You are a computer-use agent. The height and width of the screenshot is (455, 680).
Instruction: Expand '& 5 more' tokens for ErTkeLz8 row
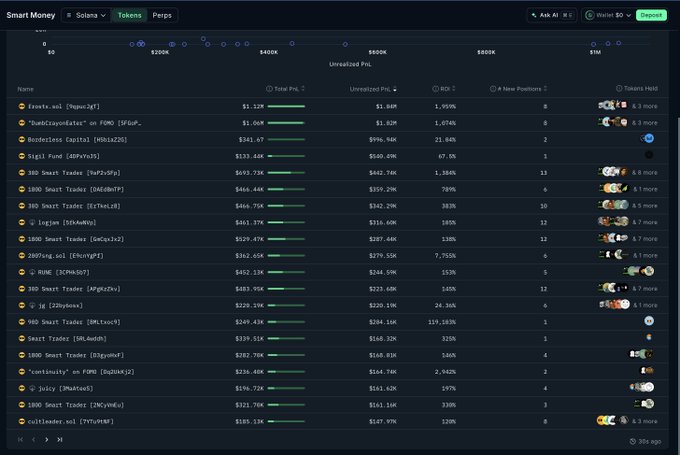point(644,206)
